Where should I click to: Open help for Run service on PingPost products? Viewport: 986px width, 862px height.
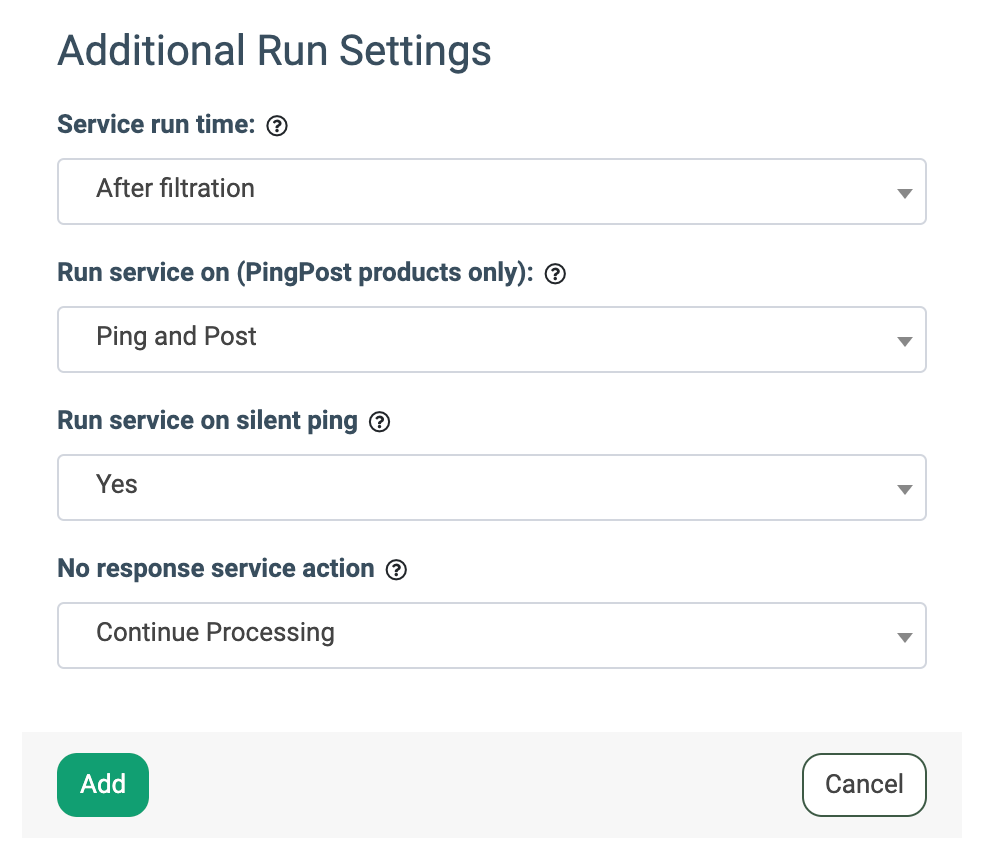555,274
